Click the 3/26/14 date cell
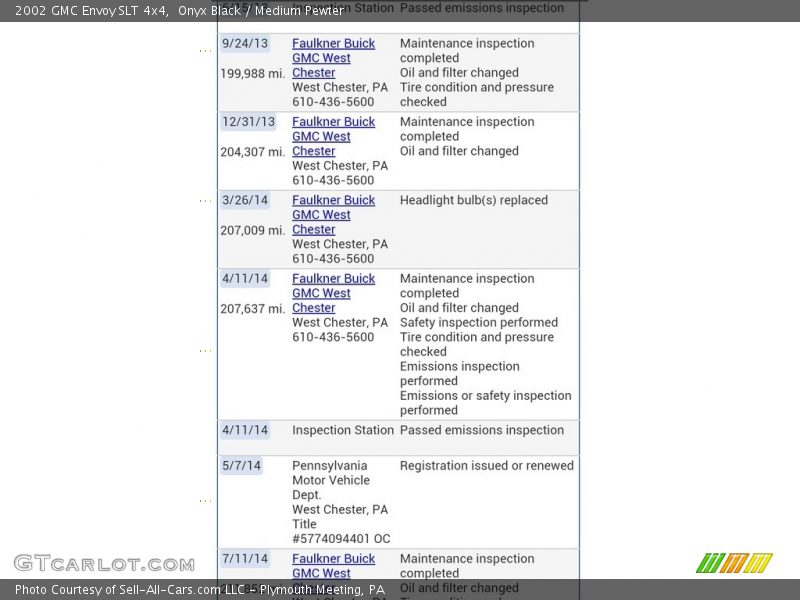 pyautogui.click(x=245, y=200)
